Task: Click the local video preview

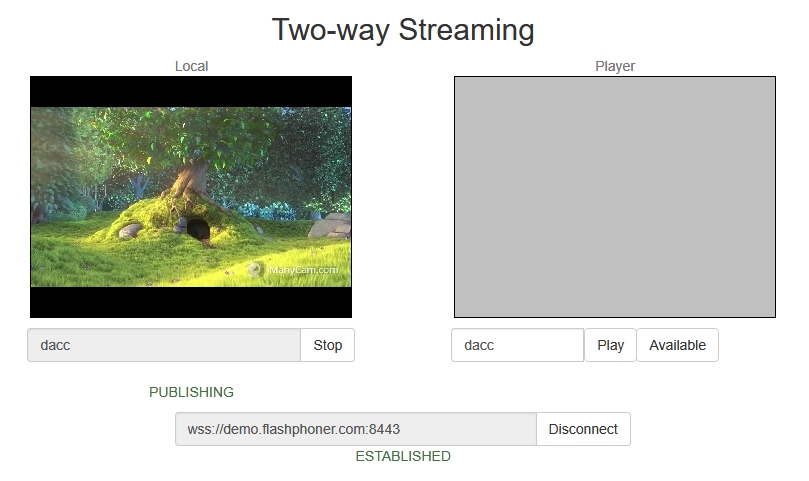Action: 191,197
